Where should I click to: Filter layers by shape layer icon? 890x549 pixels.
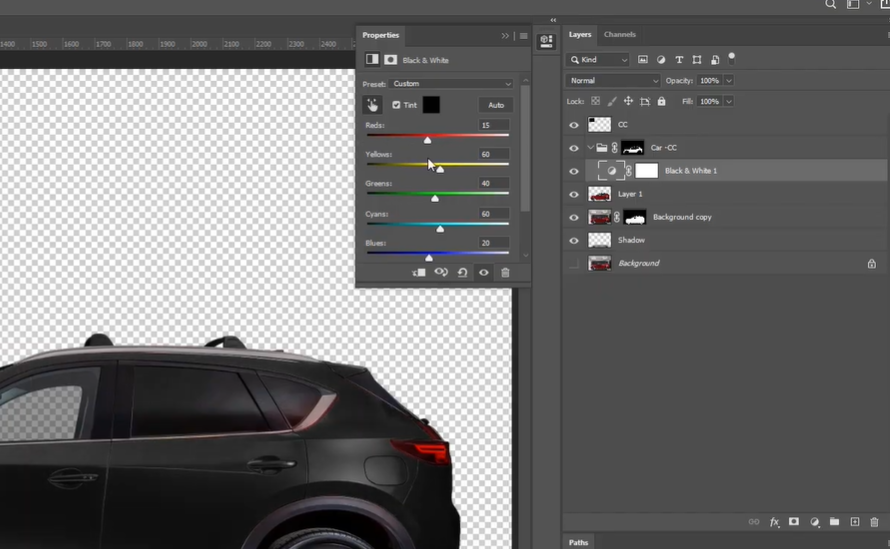697,60
